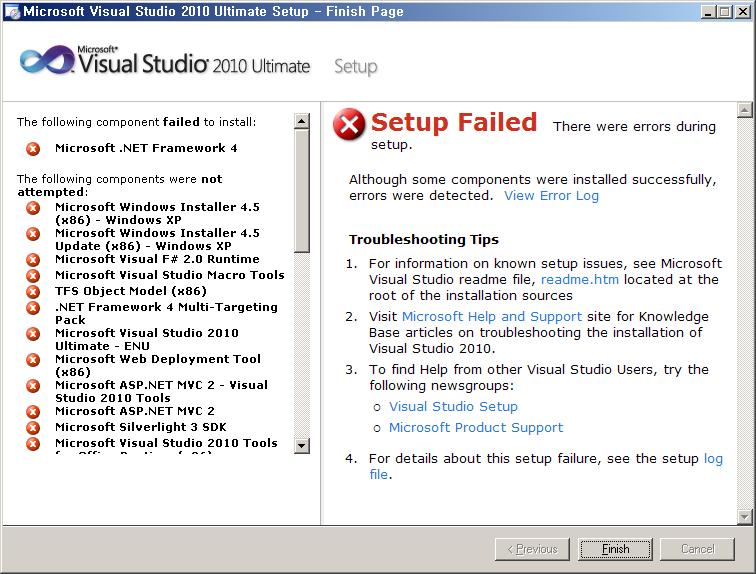Select 'Microsoft Visual Studio Macro Tools' list entry
This screenshot has width=756, height=574.
click(170, 275)
